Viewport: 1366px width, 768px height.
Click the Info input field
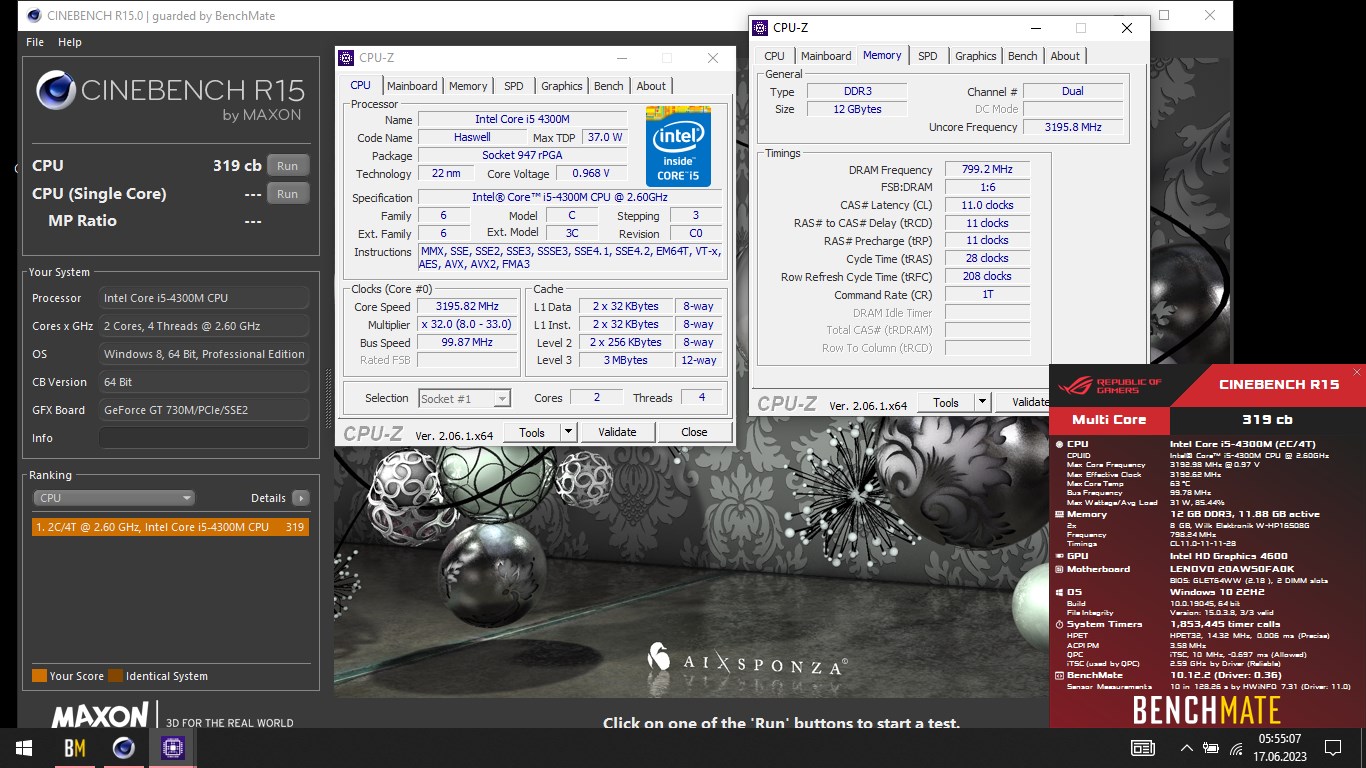(203, 438)
